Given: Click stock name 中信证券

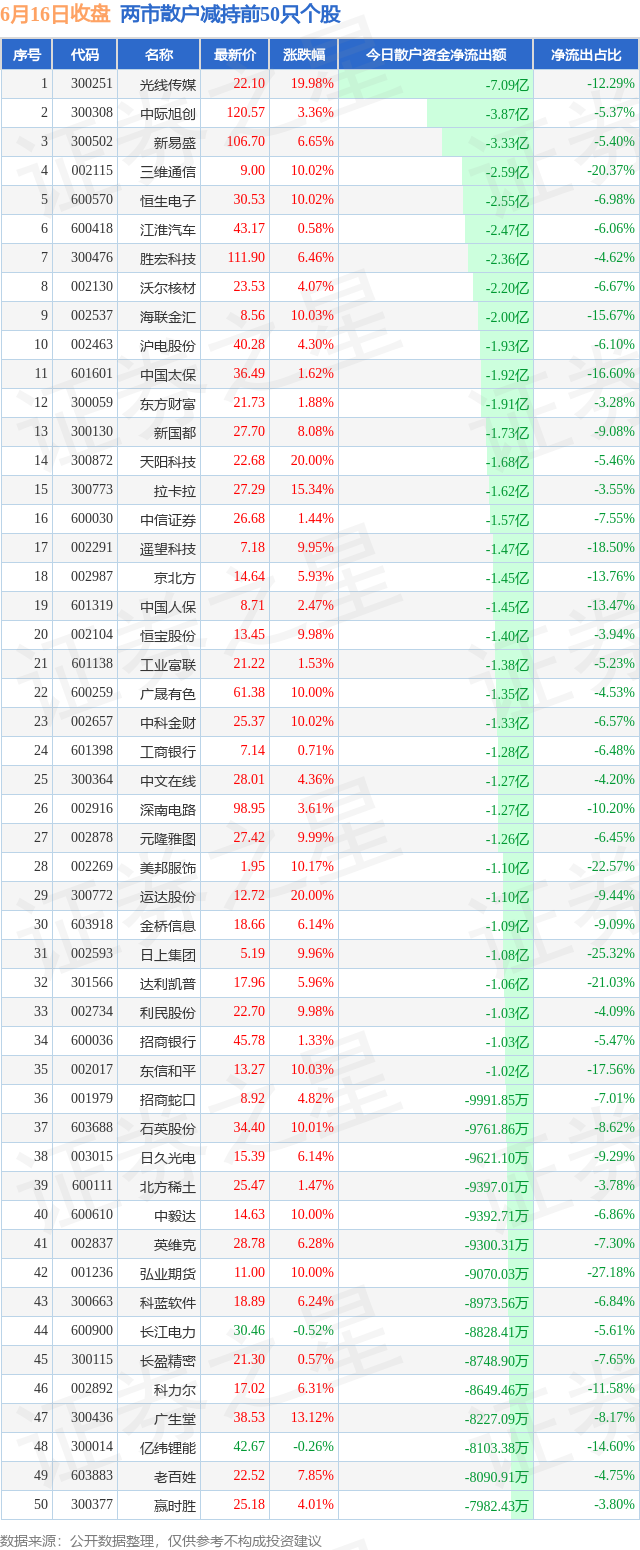Looking at the screenshot, I should [168, 519].
